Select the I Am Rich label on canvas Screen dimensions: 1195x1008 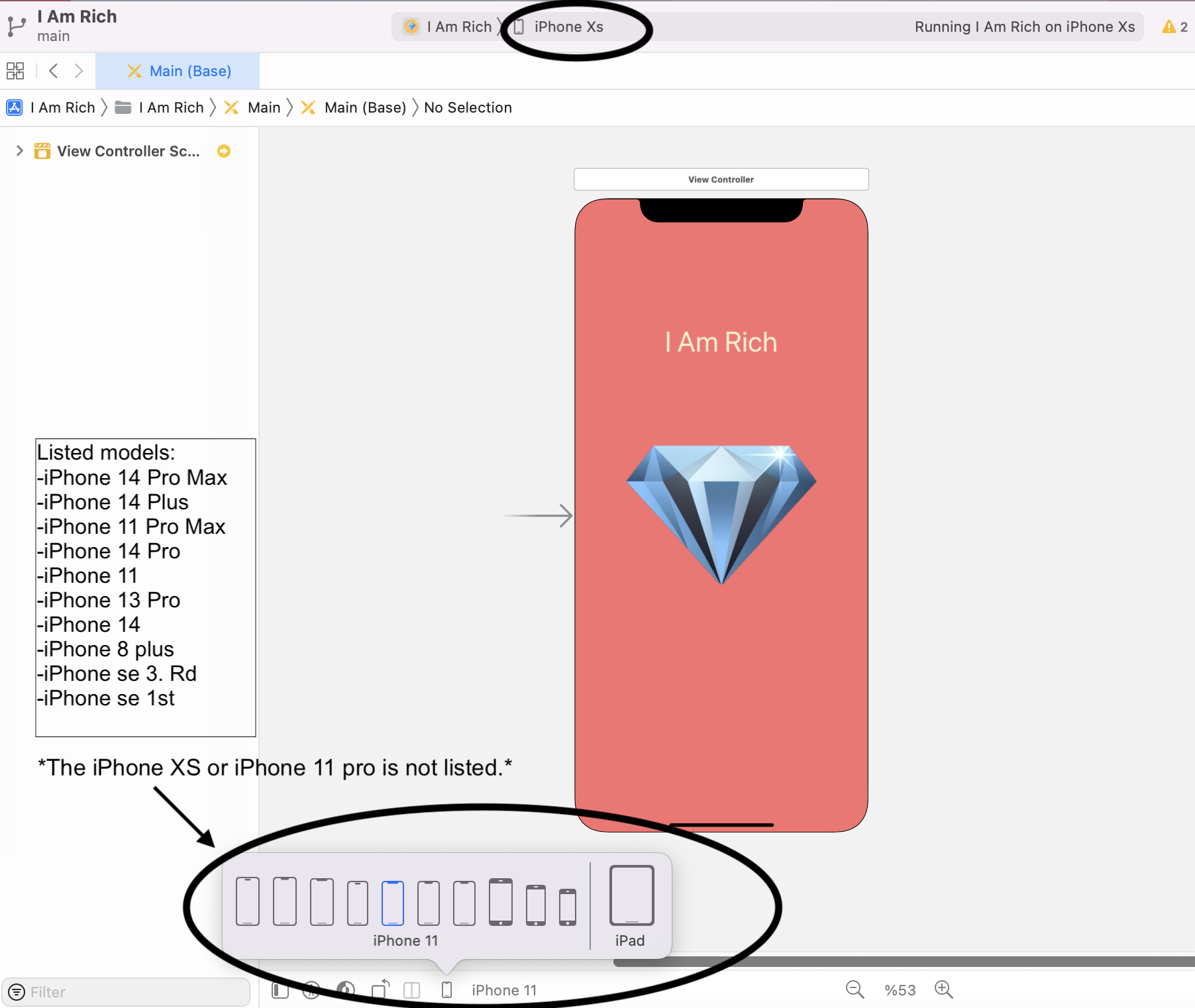coord(721,342)
